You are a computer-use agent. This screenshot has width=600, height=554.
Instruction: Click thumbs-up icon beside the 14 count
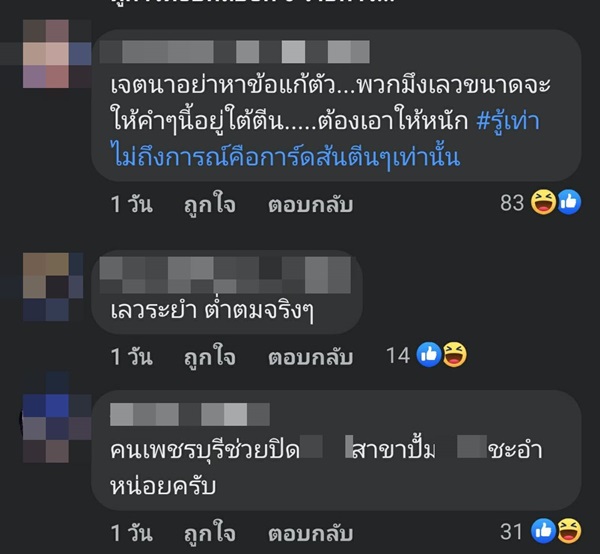(x=429, y=355)
